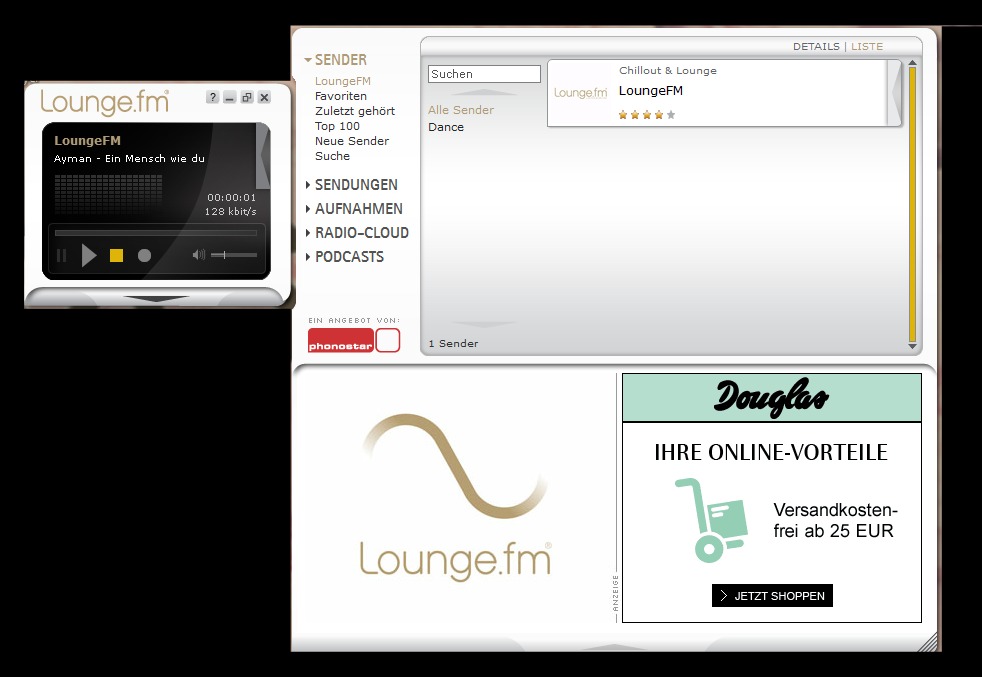Minimize the Lounge.fm player window
The width and height of the screenshot is (982, 677).
coord(230,97)
